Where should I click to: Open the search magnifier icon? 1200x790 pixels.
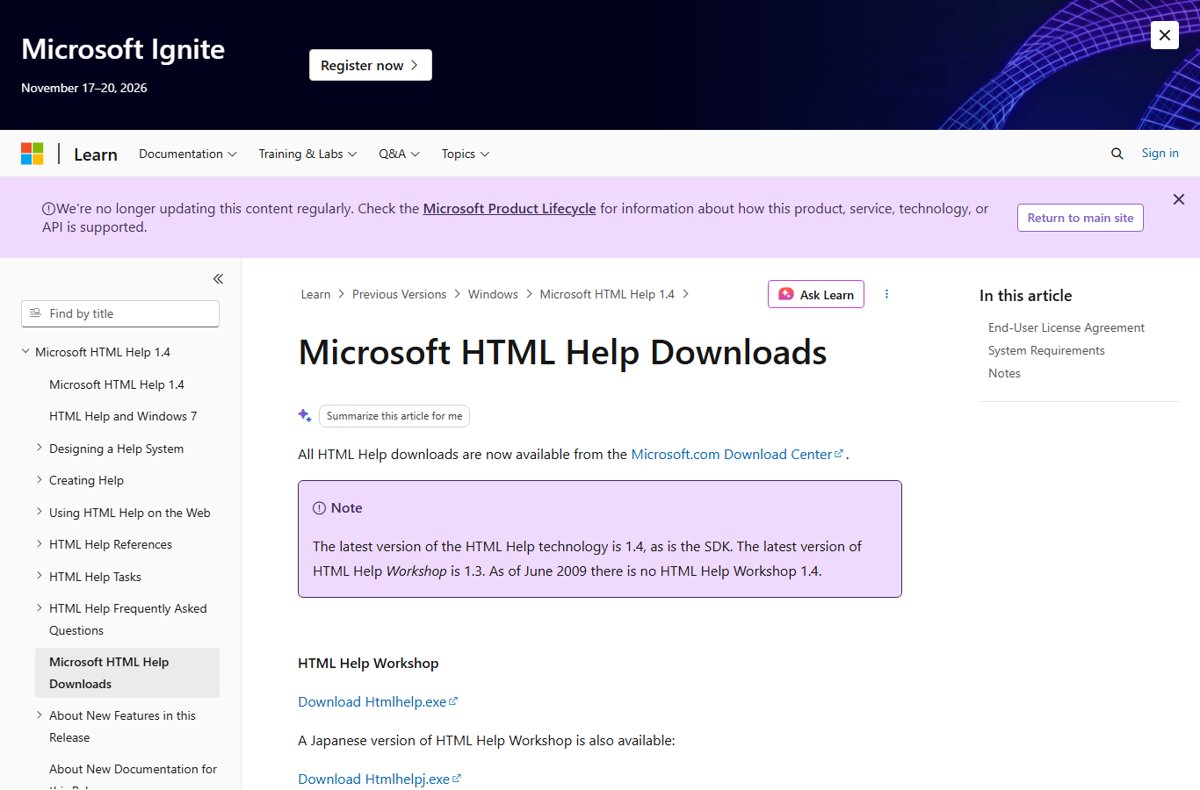pos(1117,153)
